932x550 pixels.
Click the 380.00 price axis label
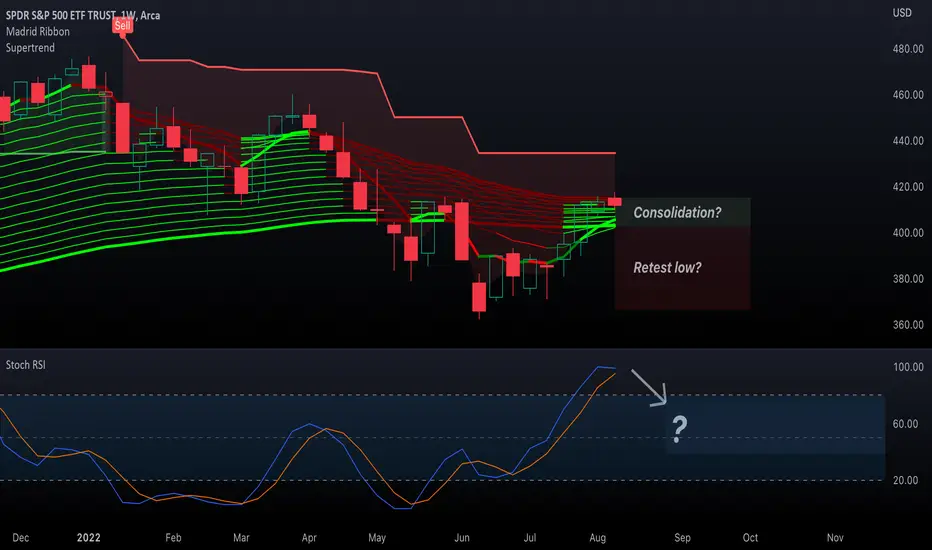tap(908, 279)
